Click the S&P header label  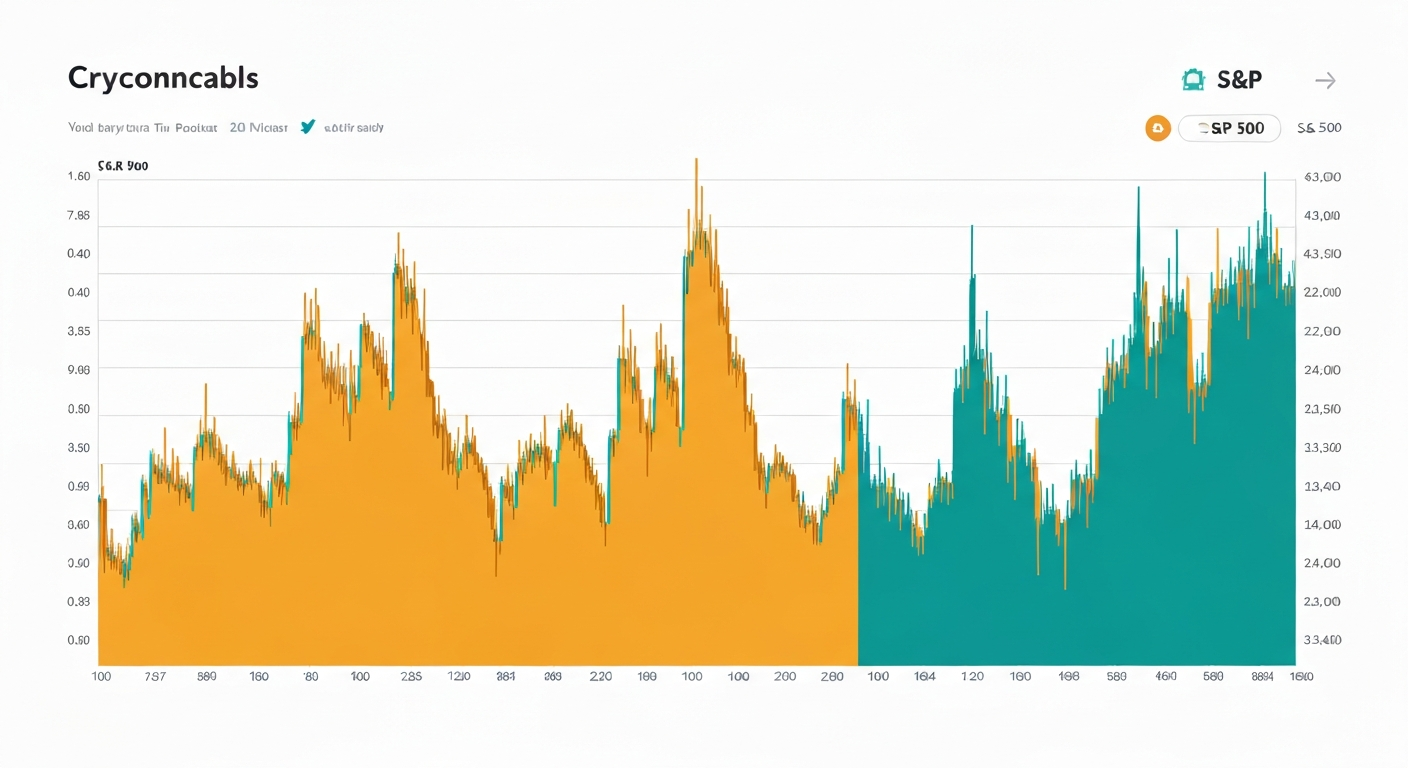[1239, 80]
